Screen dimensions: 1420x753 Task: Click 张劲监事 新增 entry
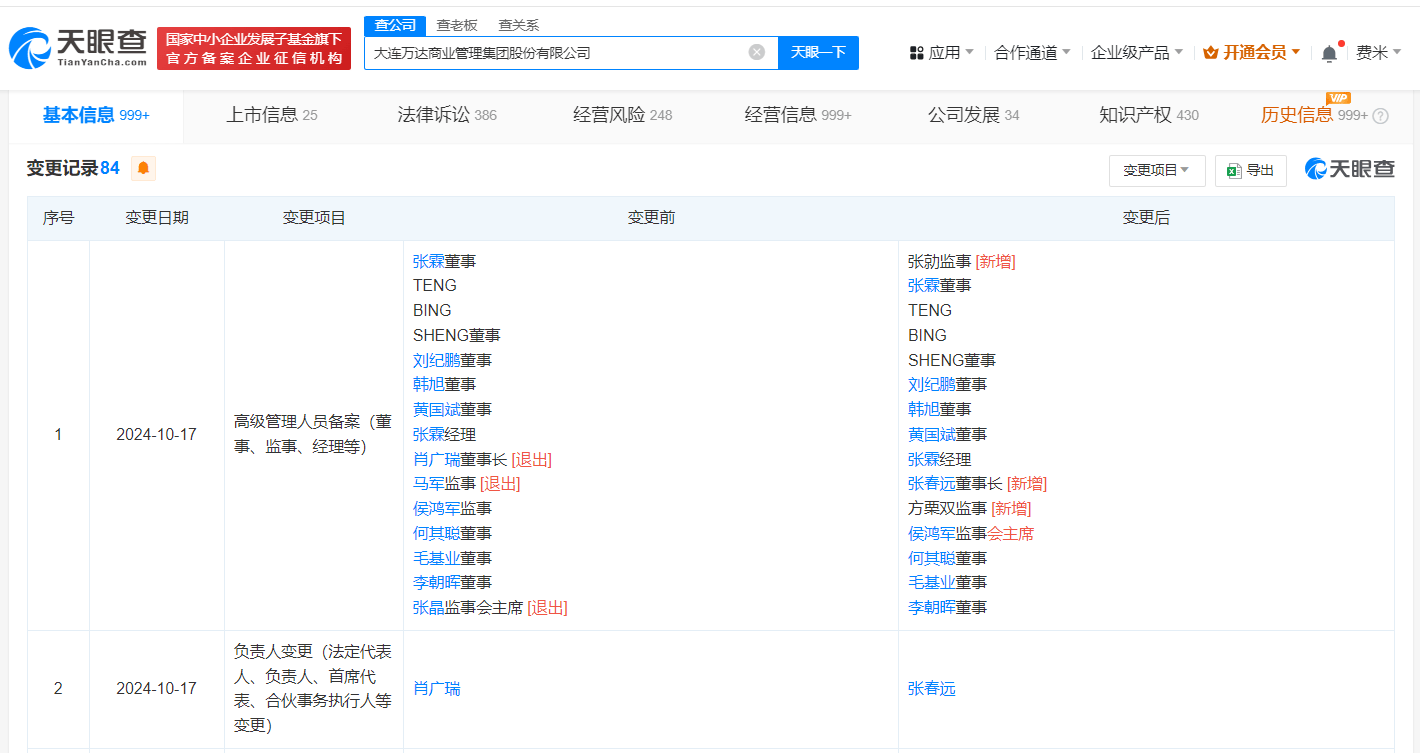[x=962, y=261]
